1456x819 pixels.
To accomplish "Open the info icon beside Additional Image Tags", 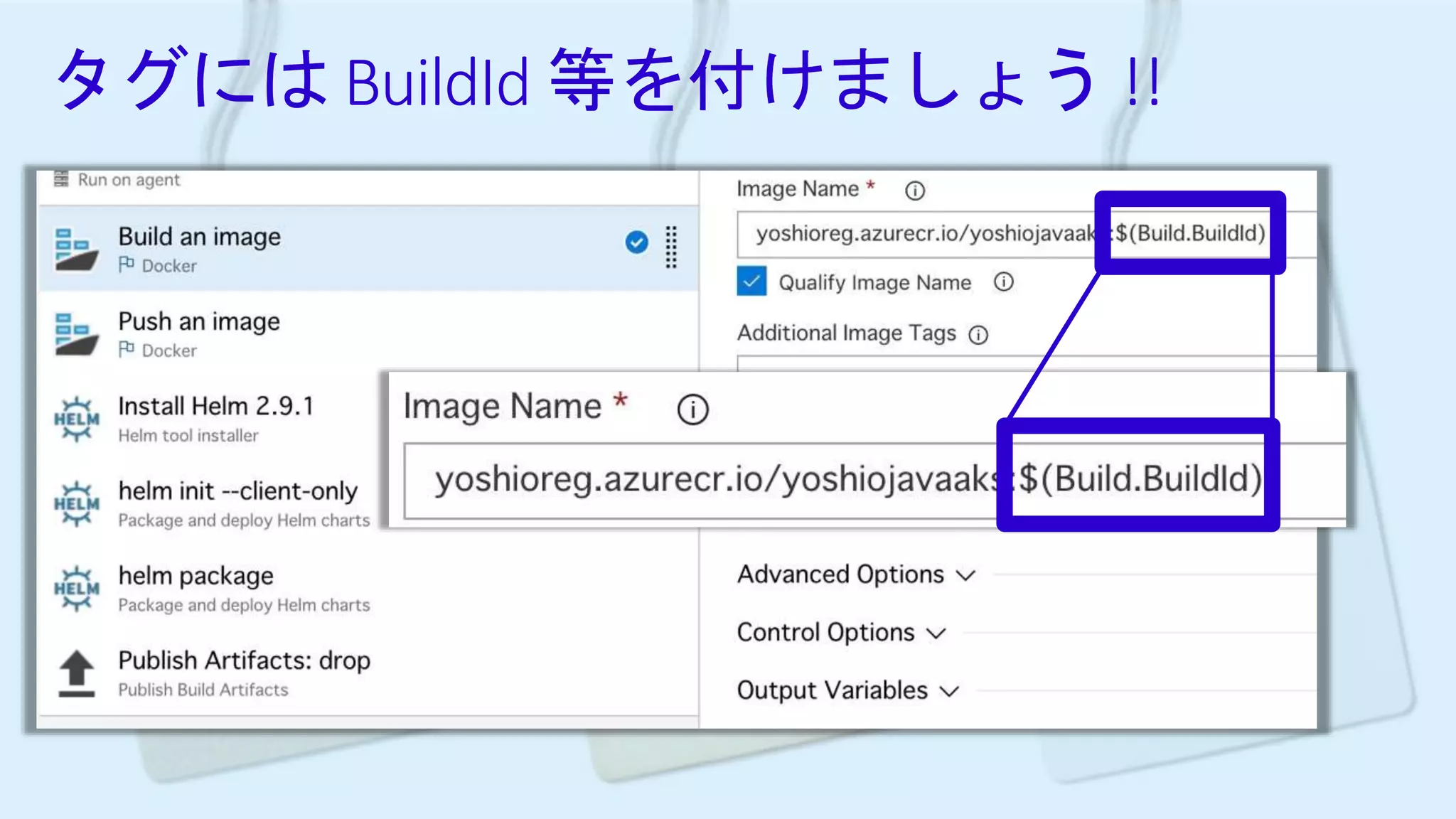I will (x=978, y=335).
